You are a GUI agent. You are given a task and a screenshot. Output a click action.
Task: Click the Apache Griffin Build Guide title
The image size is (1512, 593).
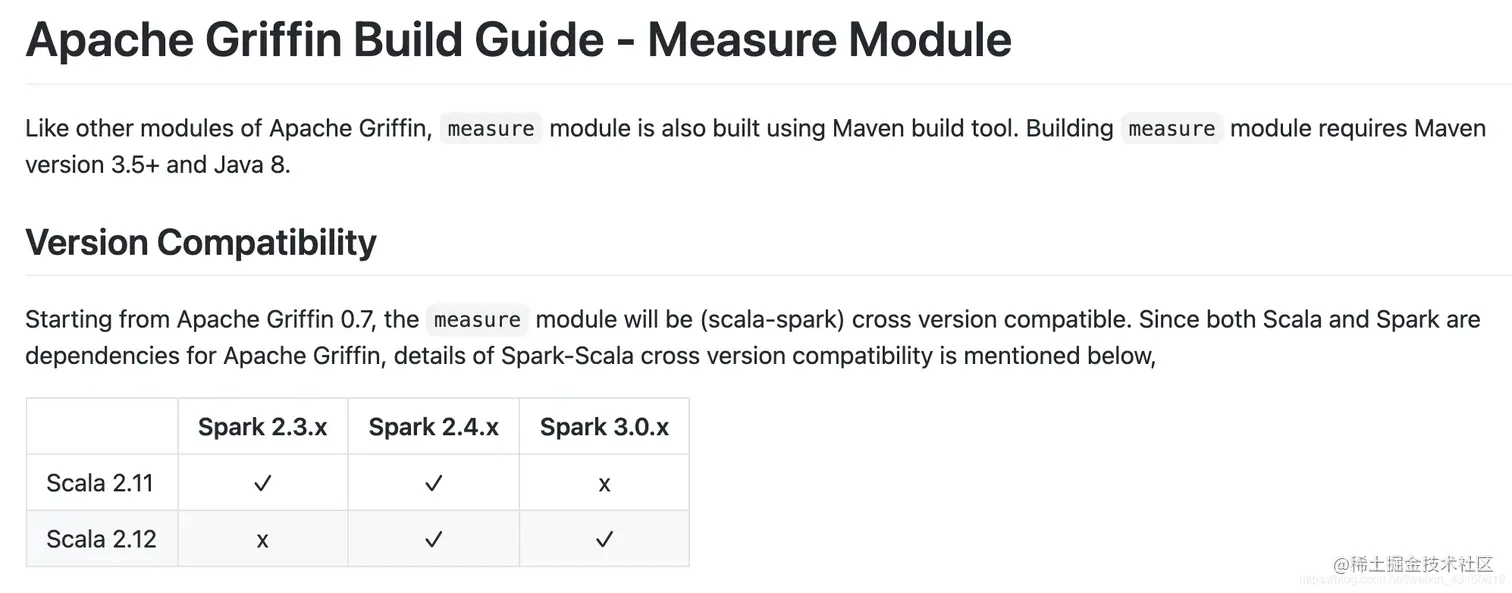pos(518,39)
